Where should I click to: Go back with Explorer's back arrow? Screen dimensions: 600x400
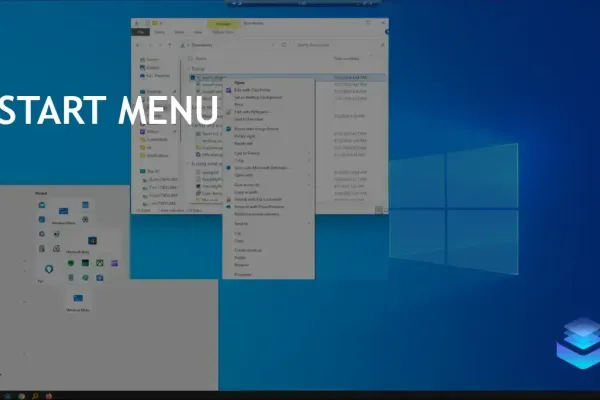[x=138, y=45]
